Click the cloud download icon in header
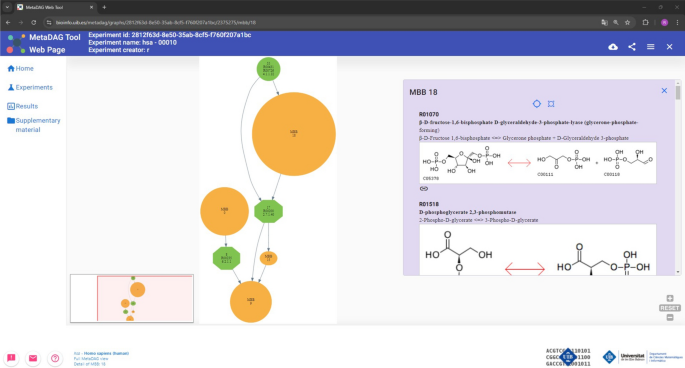 613,47
